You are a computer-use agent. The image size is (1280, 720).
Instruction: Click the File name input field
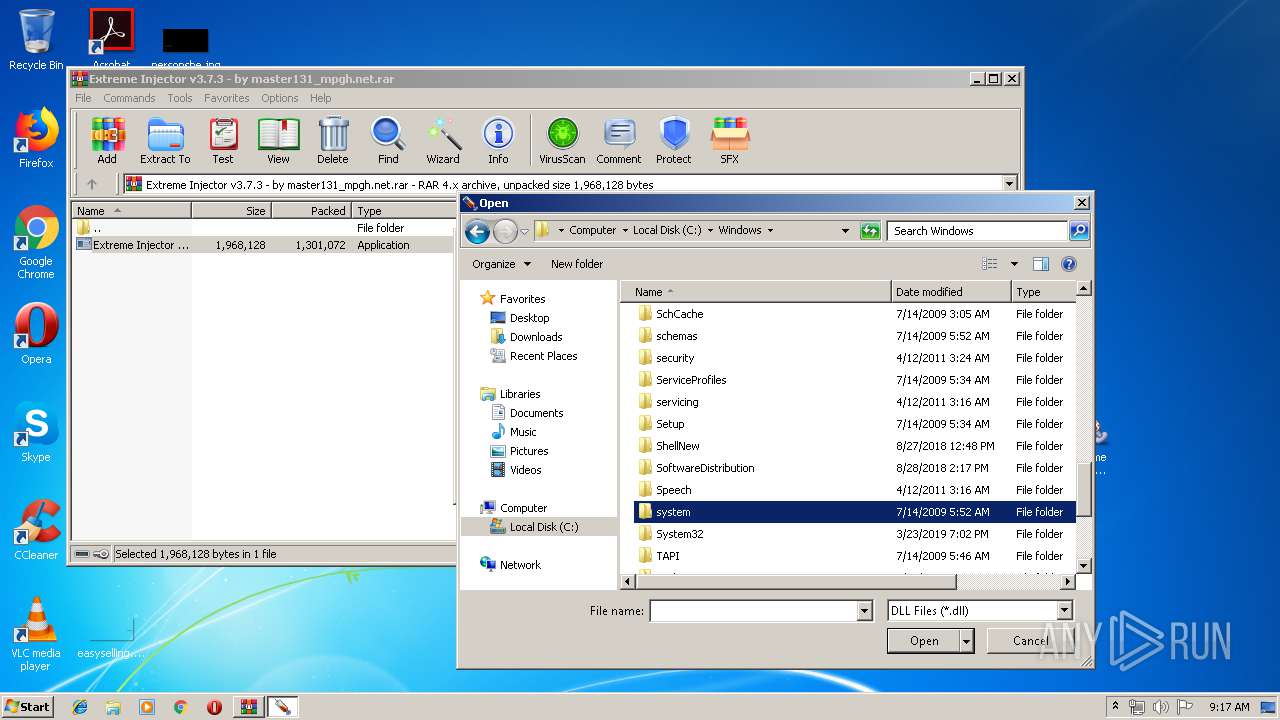click(x=753, y=610)
